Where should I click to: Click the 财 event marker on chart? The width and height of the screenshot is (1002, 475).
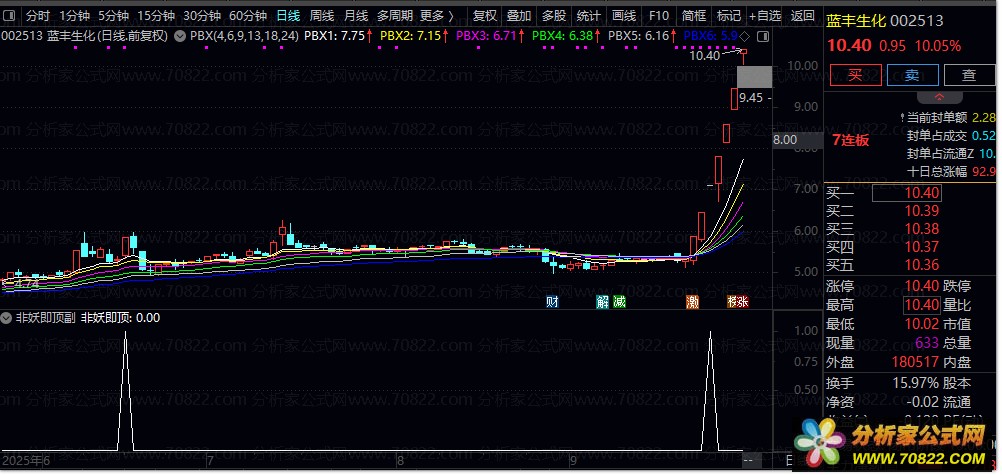pos(552,302)
